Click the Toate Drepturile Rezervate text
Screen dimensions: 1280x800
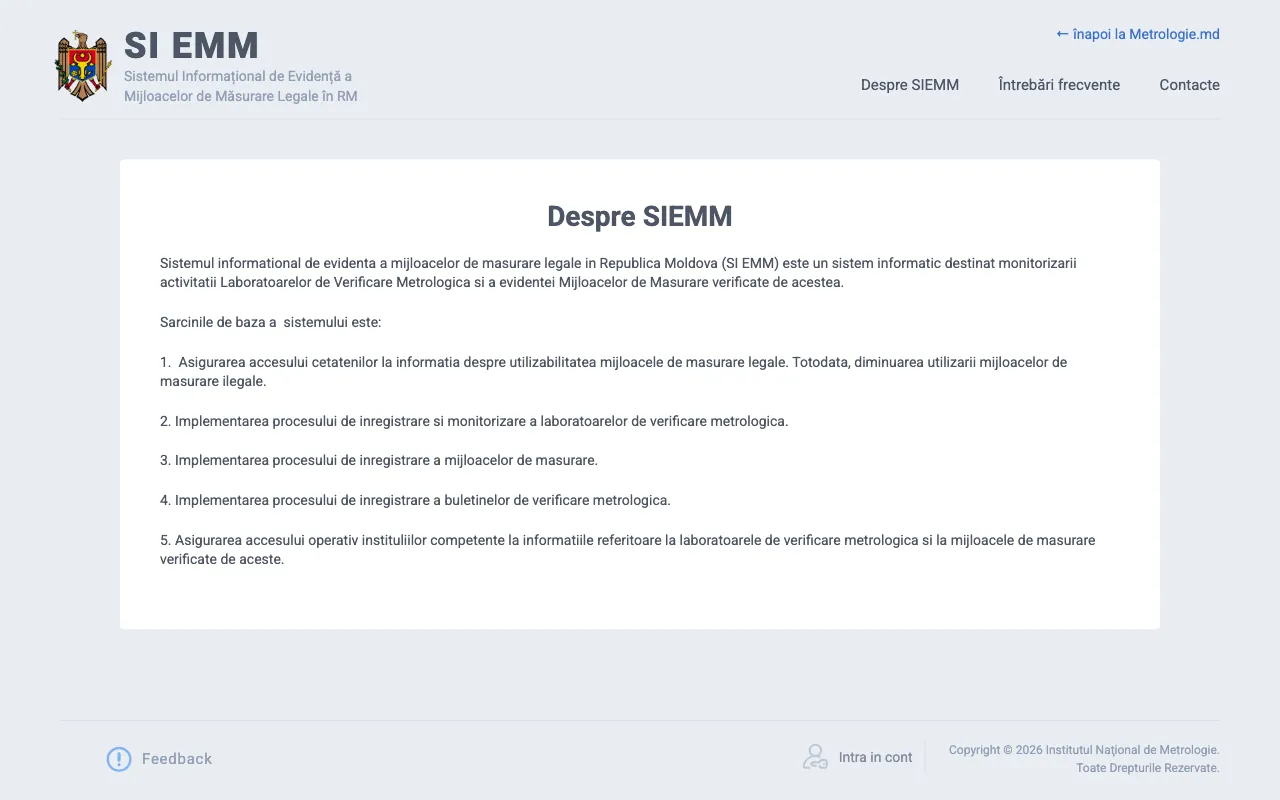point(1148,768)
